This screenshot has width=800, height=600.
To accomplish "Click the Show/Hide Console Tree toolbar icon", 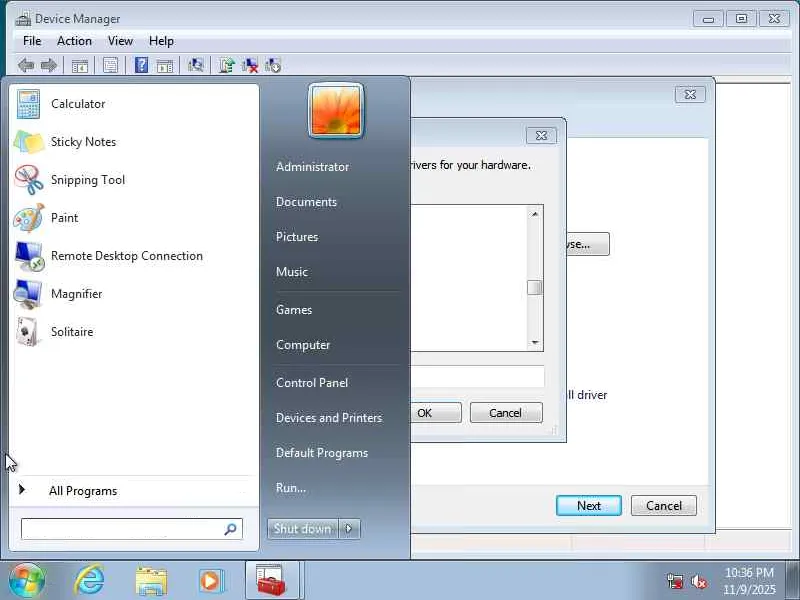I will 80,66.
